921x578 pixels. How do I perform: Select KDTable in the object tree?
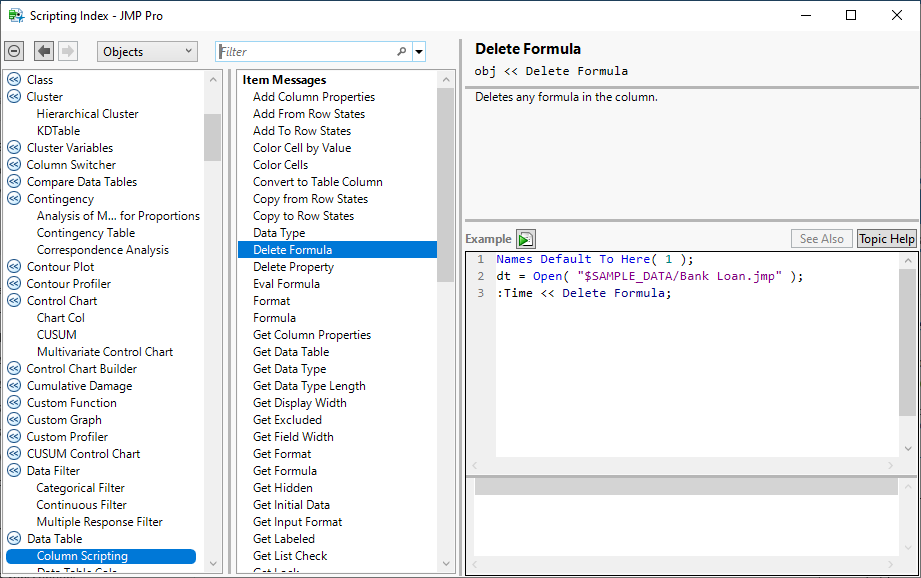click(x=58, y=131)
